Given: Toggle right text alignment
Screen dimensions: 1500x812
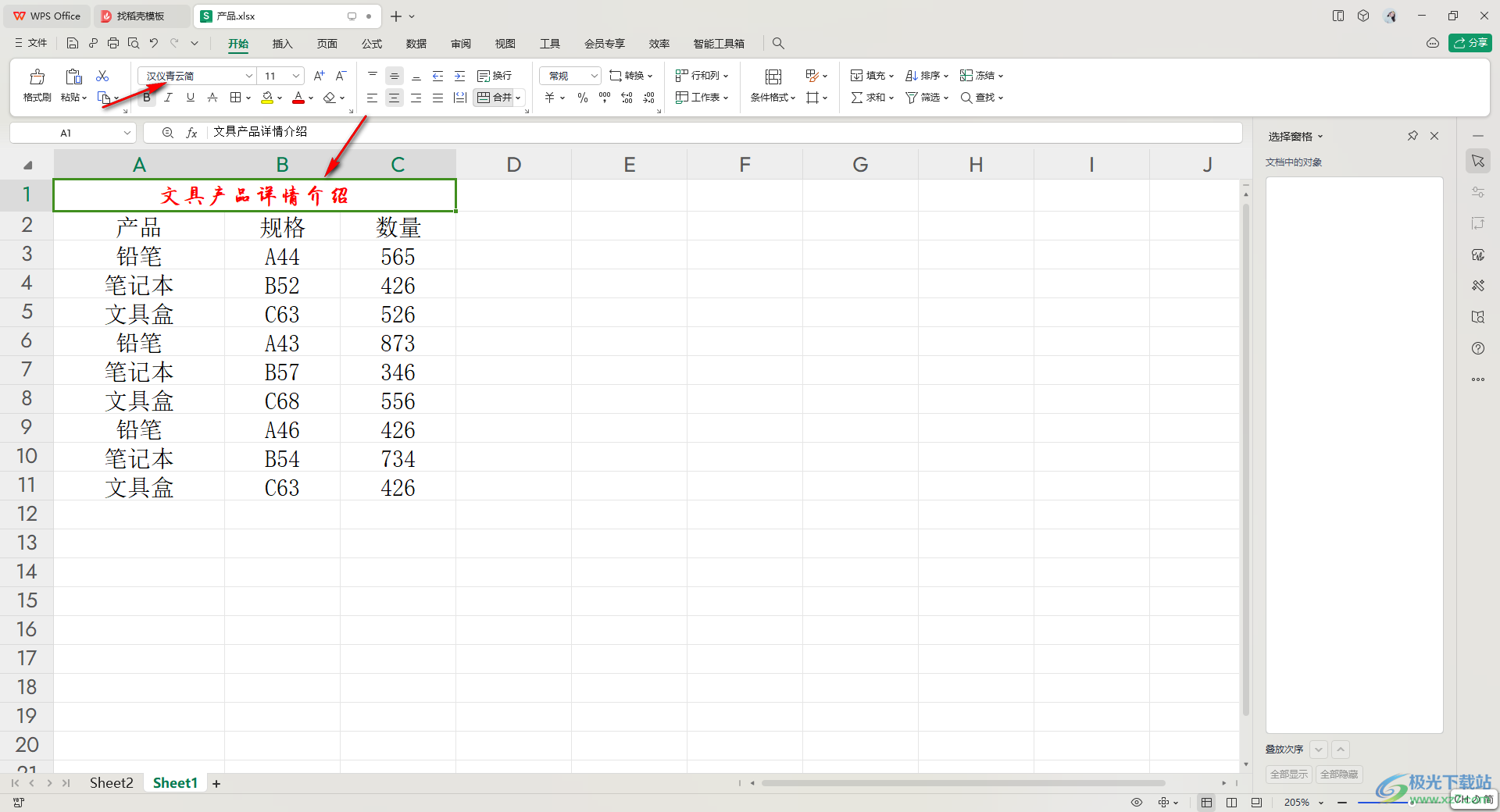Looking at the screenshot, I should coord(416,98).
